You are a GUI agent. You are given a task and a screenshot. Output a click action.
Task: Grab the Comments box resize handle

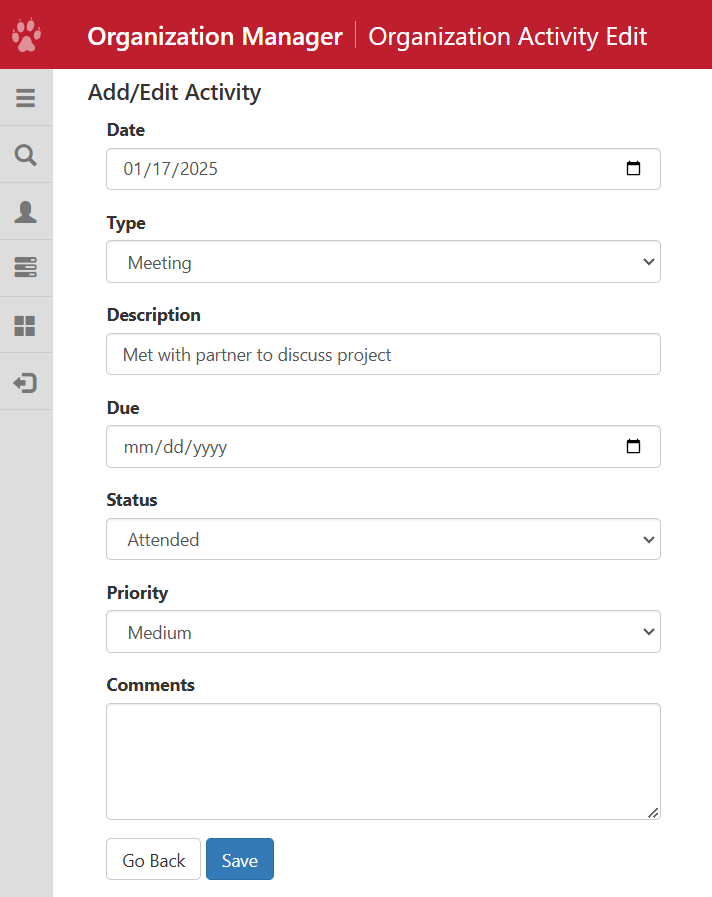pyautogui.click(x=653, y=813)
